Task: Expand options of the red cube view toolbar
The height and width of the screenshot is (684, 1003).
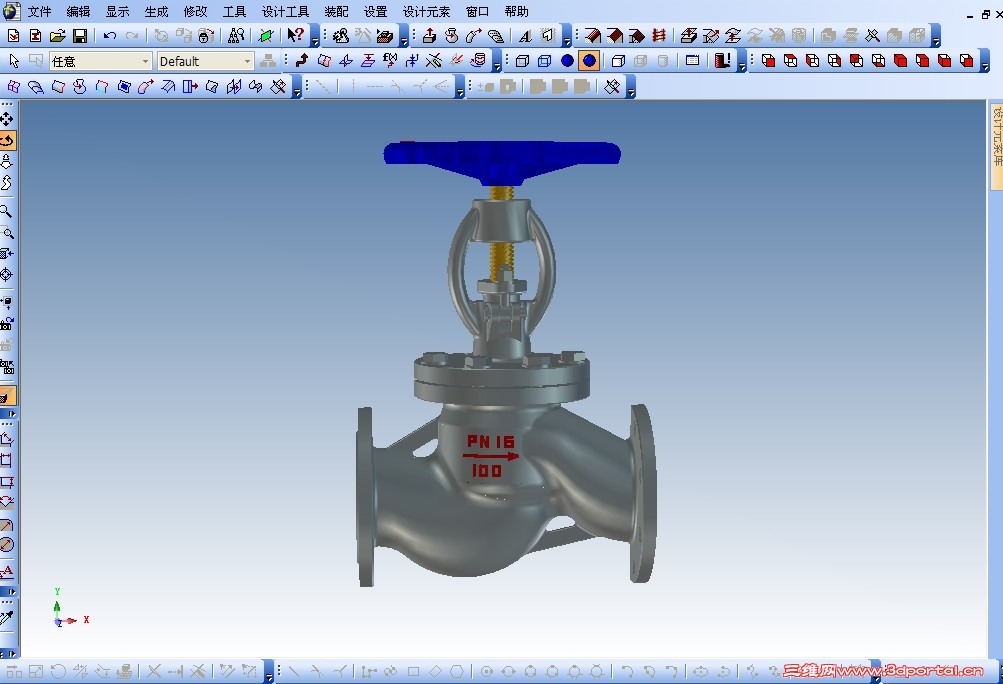Action: pyautogui.click(x=984, y=63)
